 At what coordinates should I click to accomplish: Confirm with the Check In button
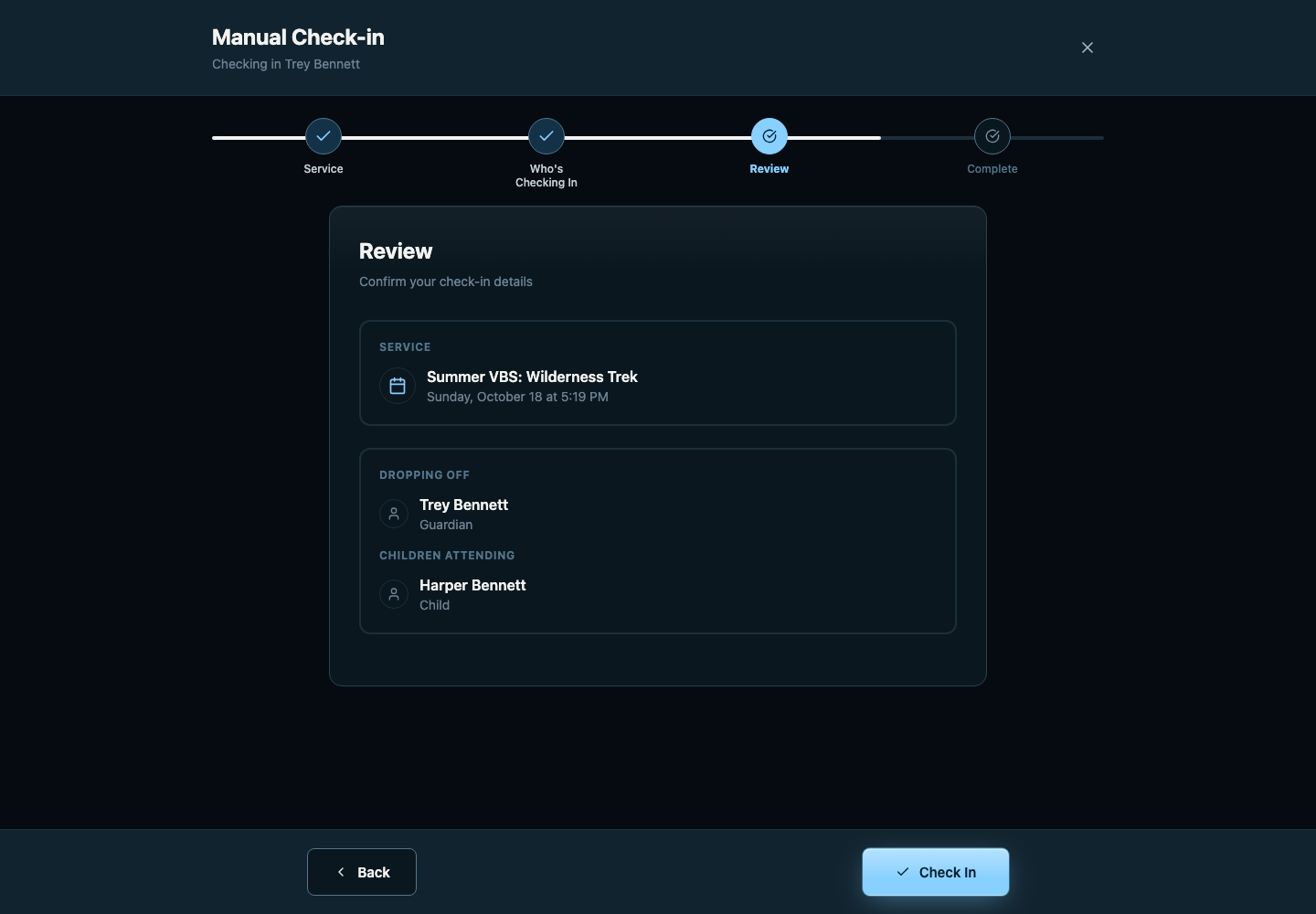(x=936, y=872)
